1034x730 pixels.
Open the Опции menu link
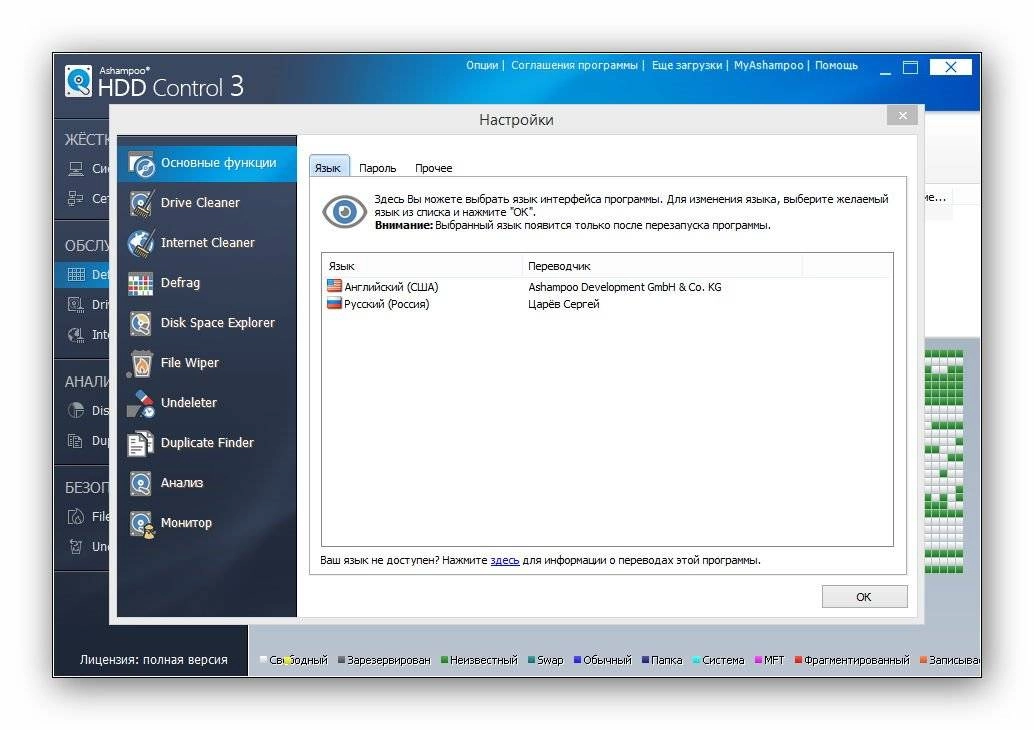[482, 65]
